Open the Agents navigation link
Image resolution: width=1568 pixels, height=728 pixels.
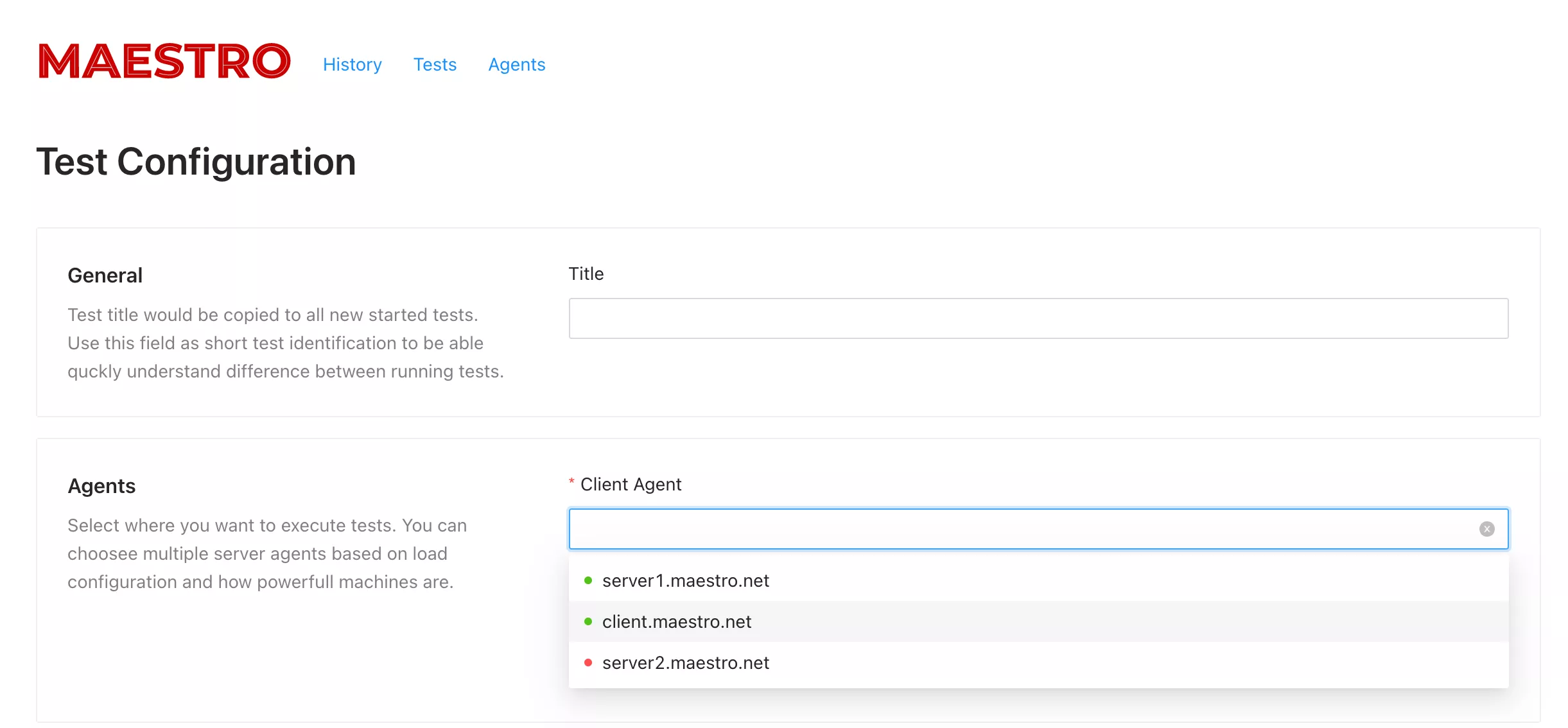pyautogui.click(x=517, y=65)
